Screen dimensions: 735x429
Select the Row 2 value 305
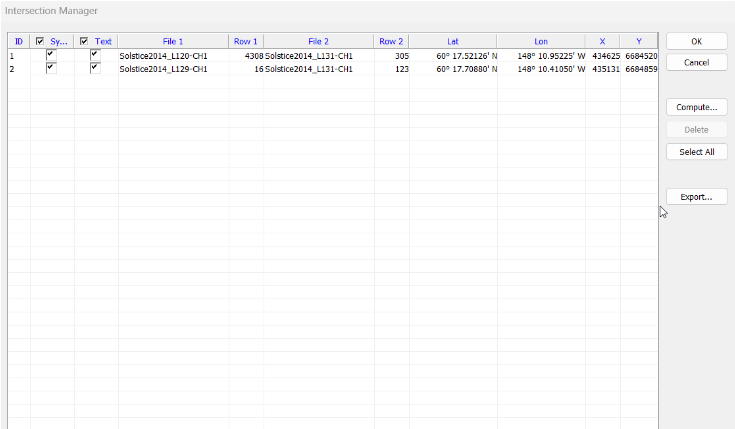[392, 56]
